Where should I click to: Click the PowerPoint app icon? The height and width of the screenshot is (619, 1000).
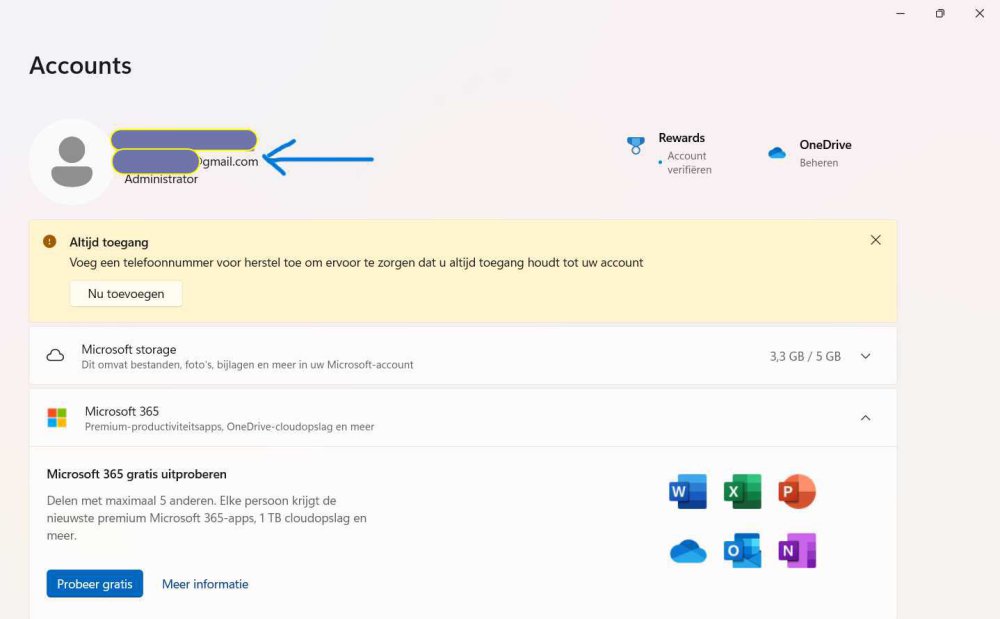tap(797, 492)
